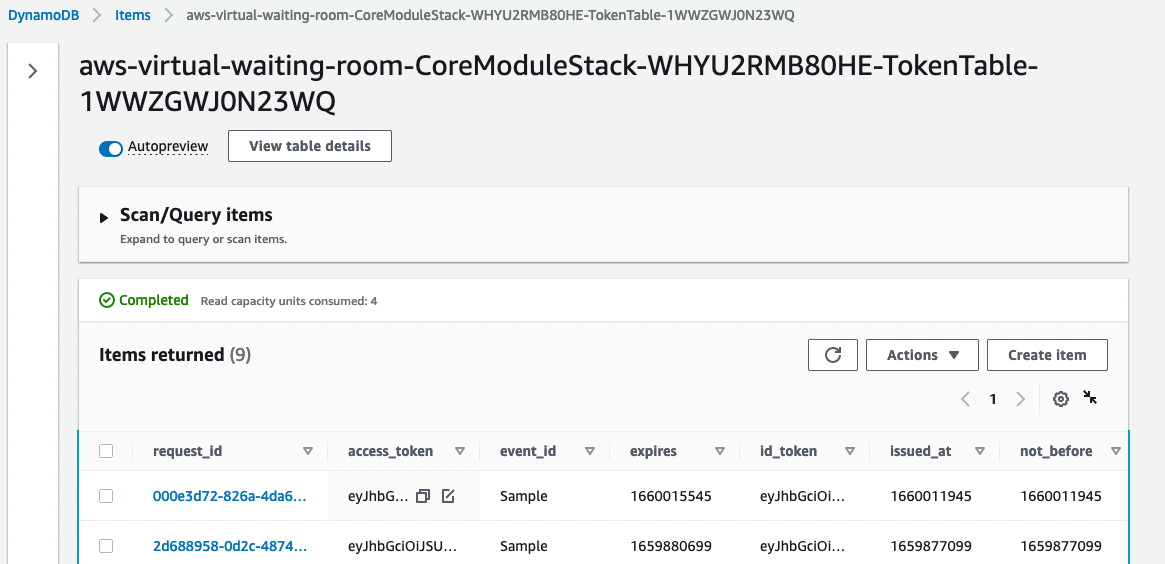Sort by id_token column arrow
The width and height of the screenshot is (1165, 564).
(x=850, y=451)
